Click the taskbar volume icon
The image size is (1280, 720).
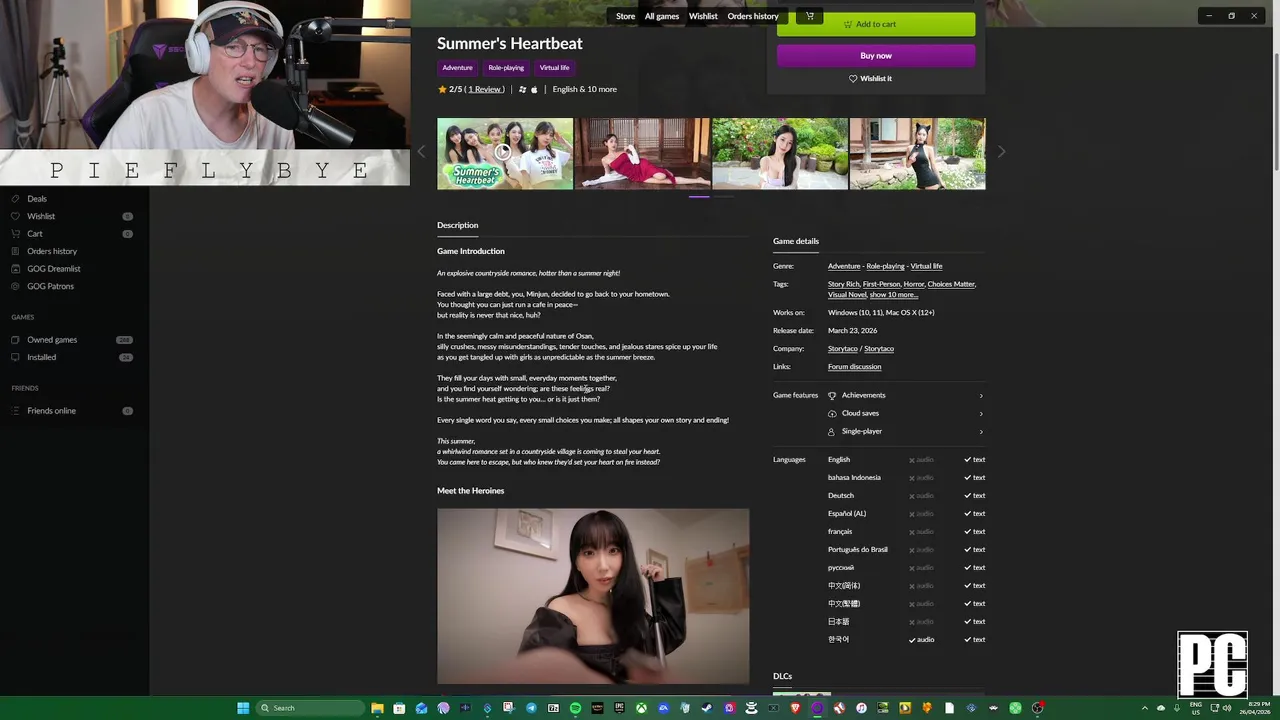click(1227, 708)
